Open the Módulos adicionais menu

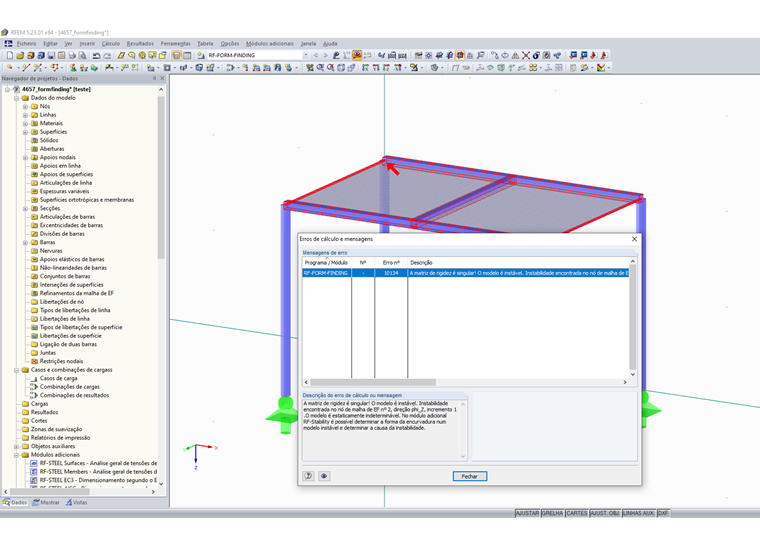coord(269,44)
